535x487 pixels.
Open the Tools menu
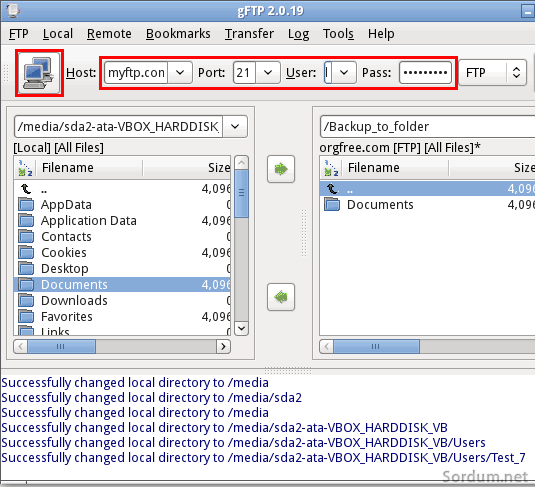(x=338, y=34)
